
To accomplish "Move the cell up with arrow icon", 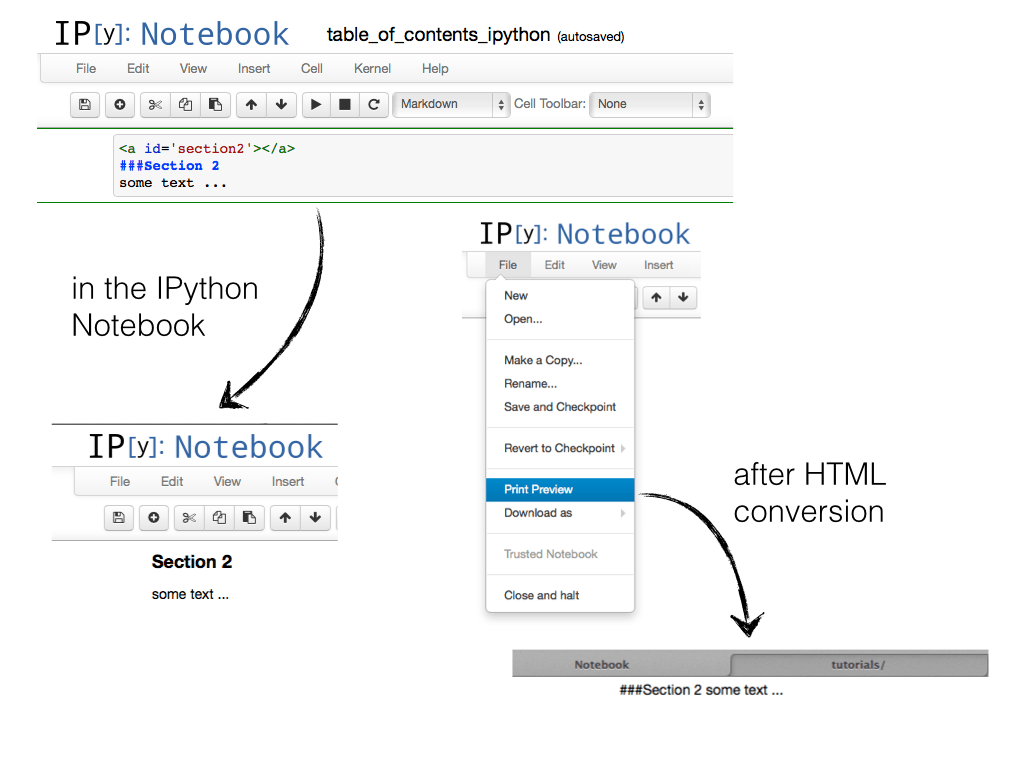I will pos(250,104).
